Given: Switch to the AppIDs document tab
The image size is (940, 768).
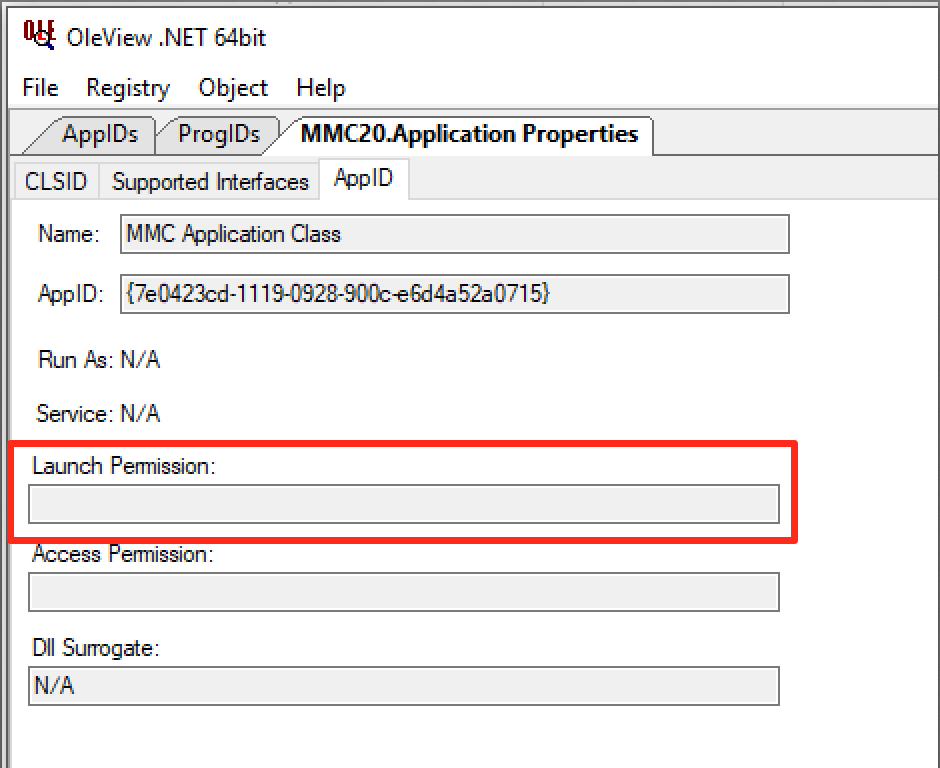Looking at the screenshot, I should [x=99, y=134].
